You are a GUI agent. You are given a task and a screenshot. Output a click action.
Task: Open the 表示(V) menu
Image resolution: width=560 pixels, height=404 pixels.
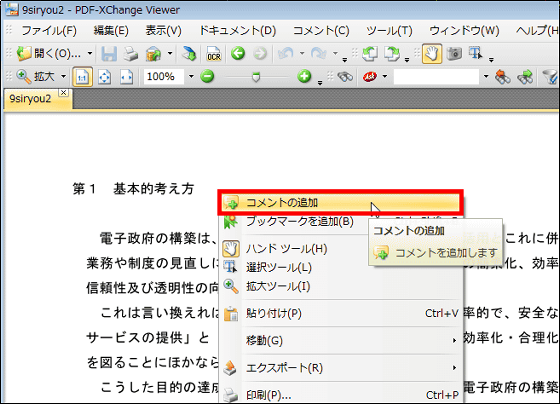click(x=164, y=31)
